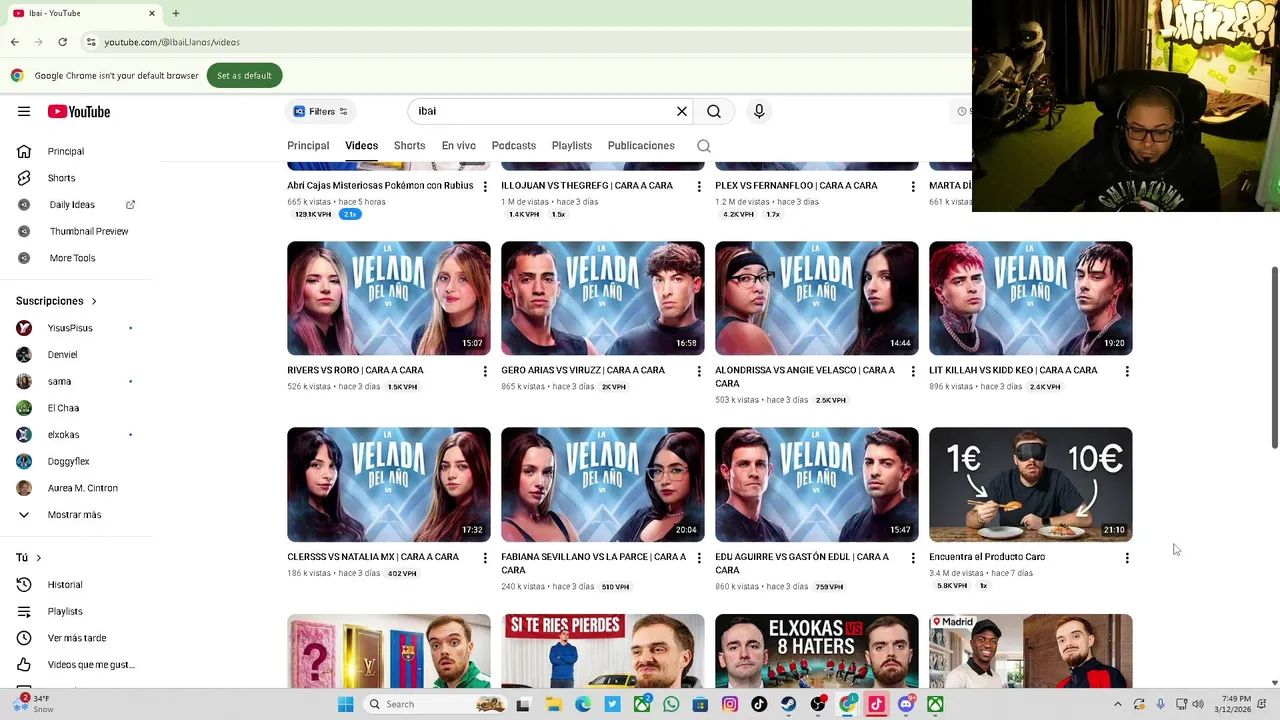The width and height of the screenshot is (1280, 720).
Task: Open Instagram from the taskbar
Action: pyautogui.click(x=730, y=704)
